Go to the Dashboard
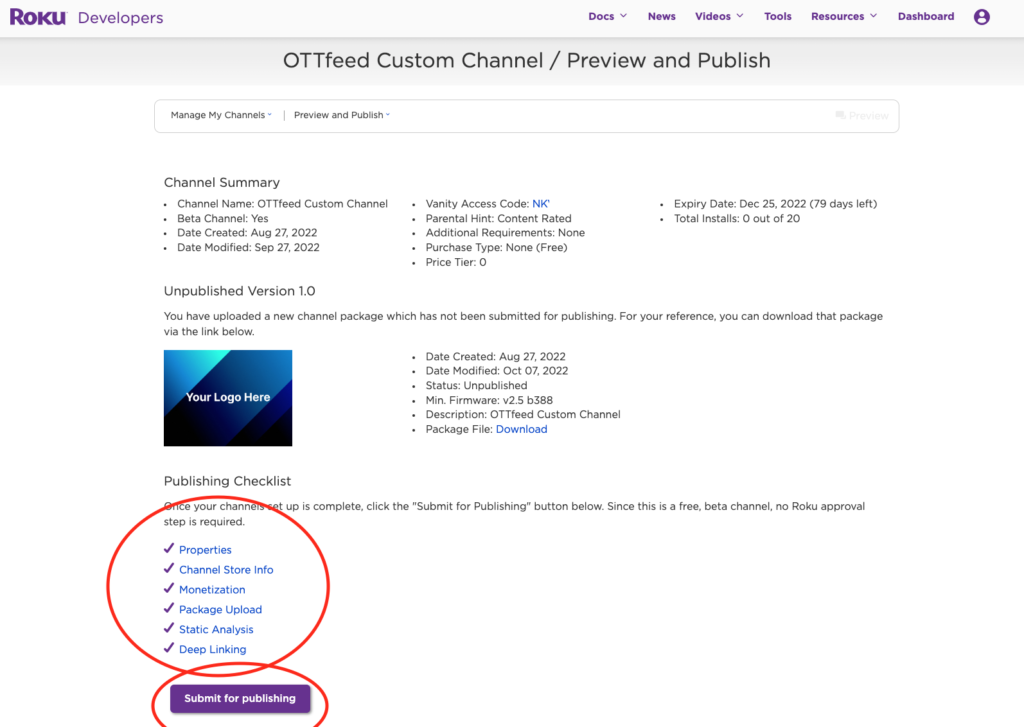 925,16
